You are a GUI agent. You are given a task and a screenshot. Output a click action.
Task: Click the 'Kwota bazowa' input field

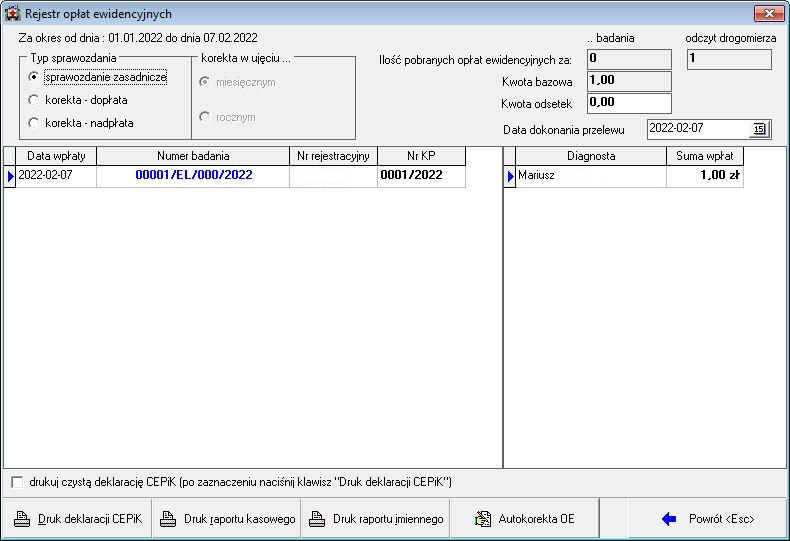pyautogui.click(x=628, y=81)
